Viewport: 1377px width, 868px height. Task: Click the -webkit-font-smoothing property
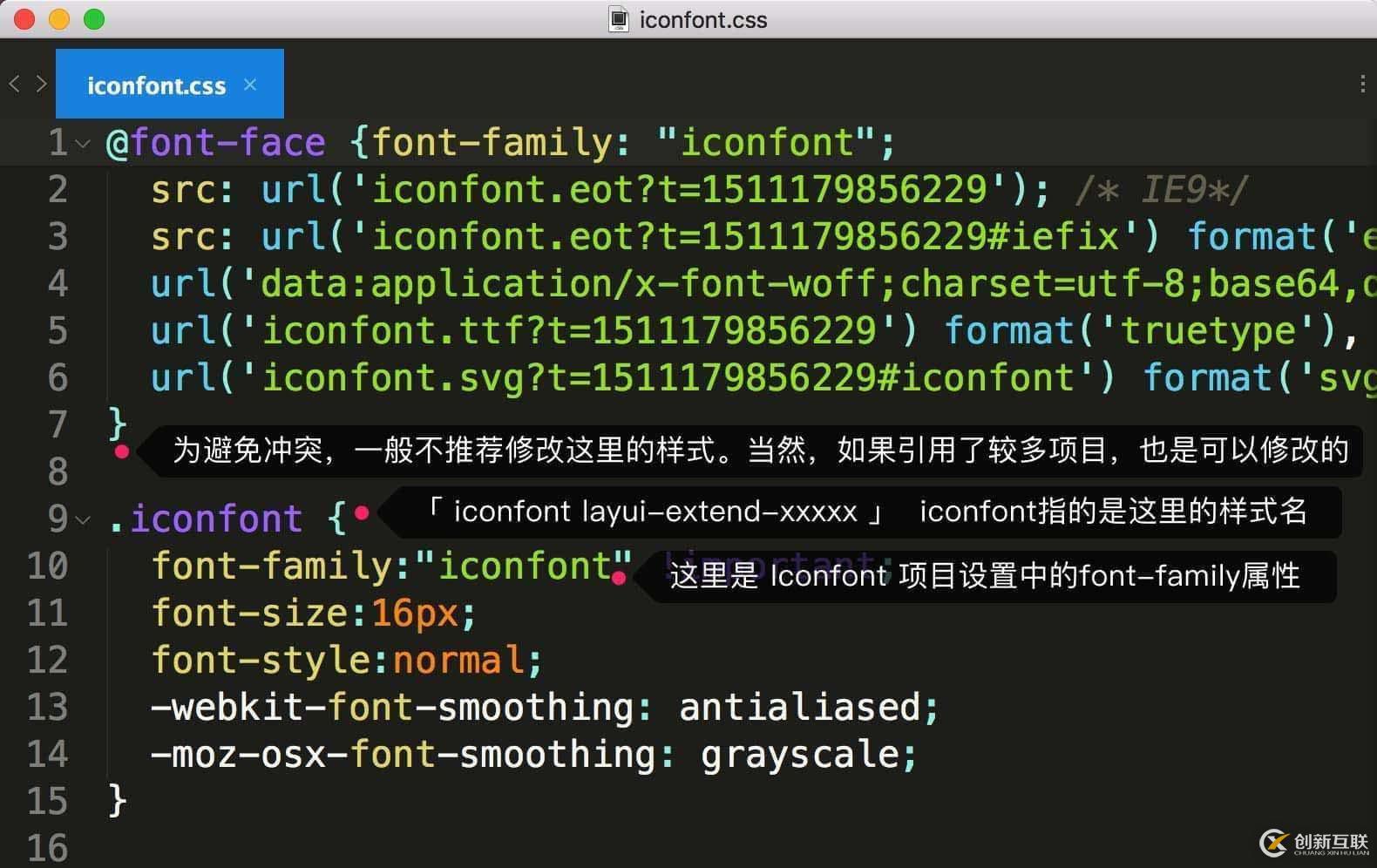391,707
